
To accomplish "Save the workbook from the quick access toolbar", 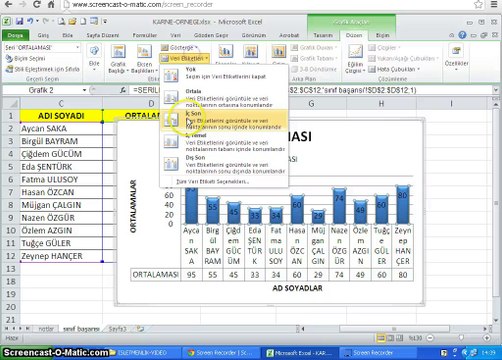I will (19, 22).
